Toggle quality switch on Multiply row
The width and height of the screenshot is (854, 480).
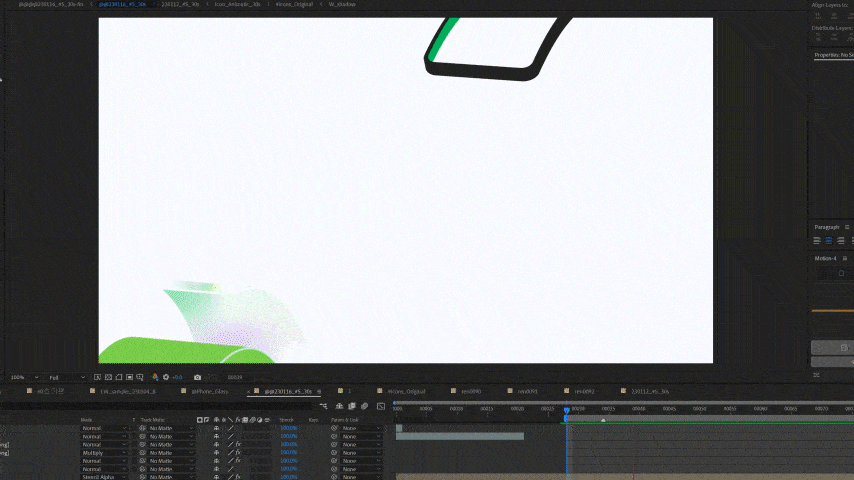(x=230, y=453)
